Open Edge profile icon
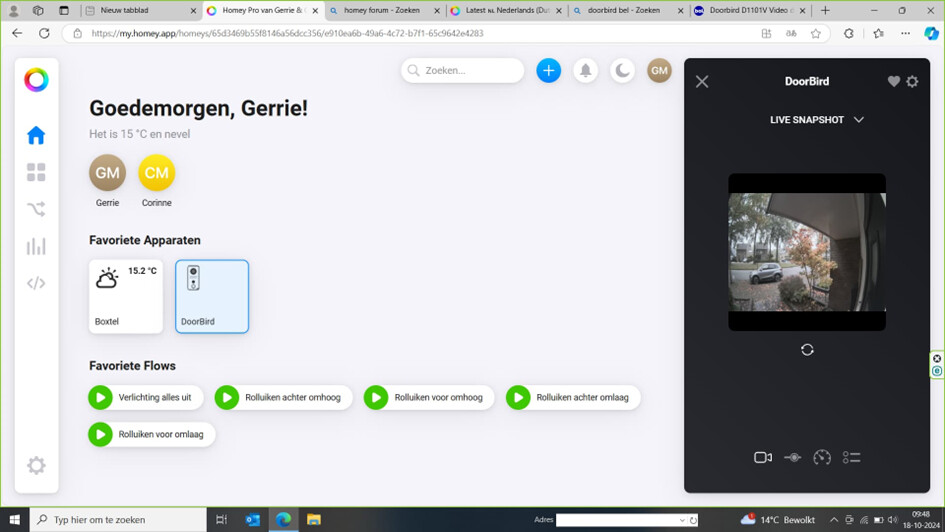Image resolution: width=945 pixels, height=532 pixels. (x=13, y=10)
